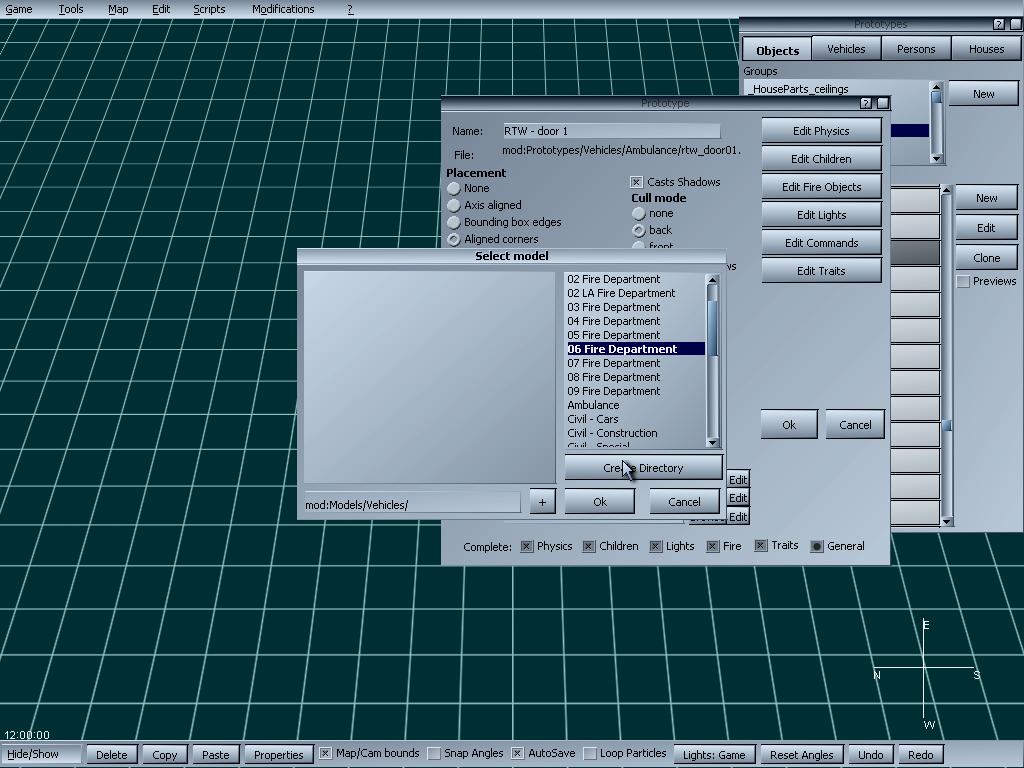The image size is (1024, 768).
Task: Toggle the Casts Shadows checkbox
Action: 636,182
